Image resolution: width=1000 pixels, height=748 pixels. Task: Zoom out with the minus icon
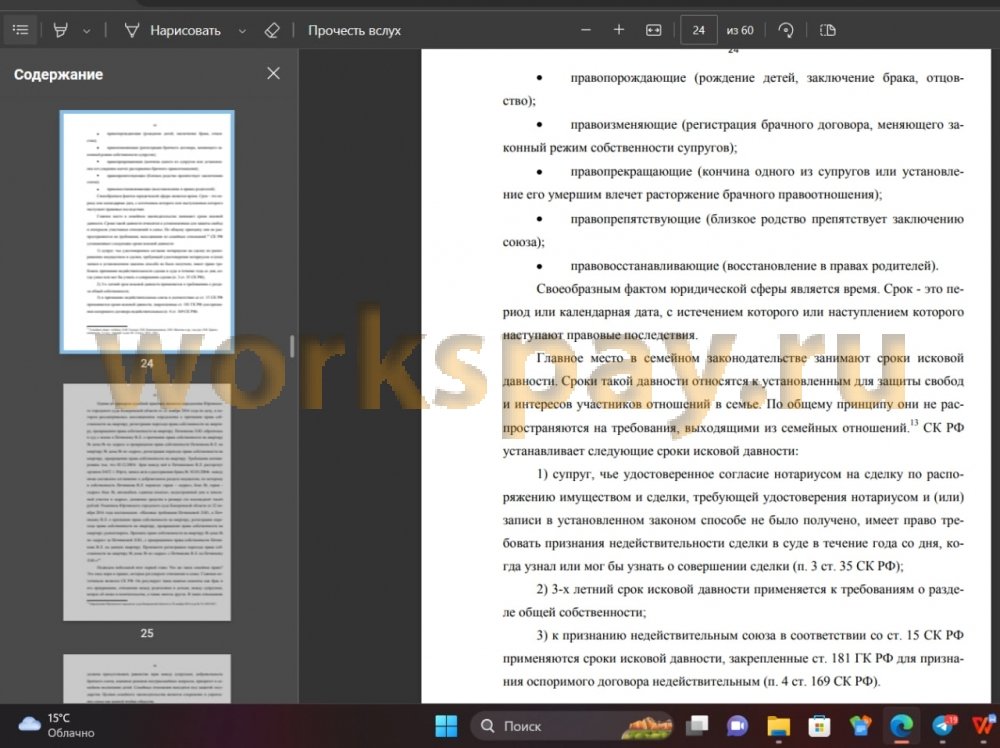click(586, 30)
